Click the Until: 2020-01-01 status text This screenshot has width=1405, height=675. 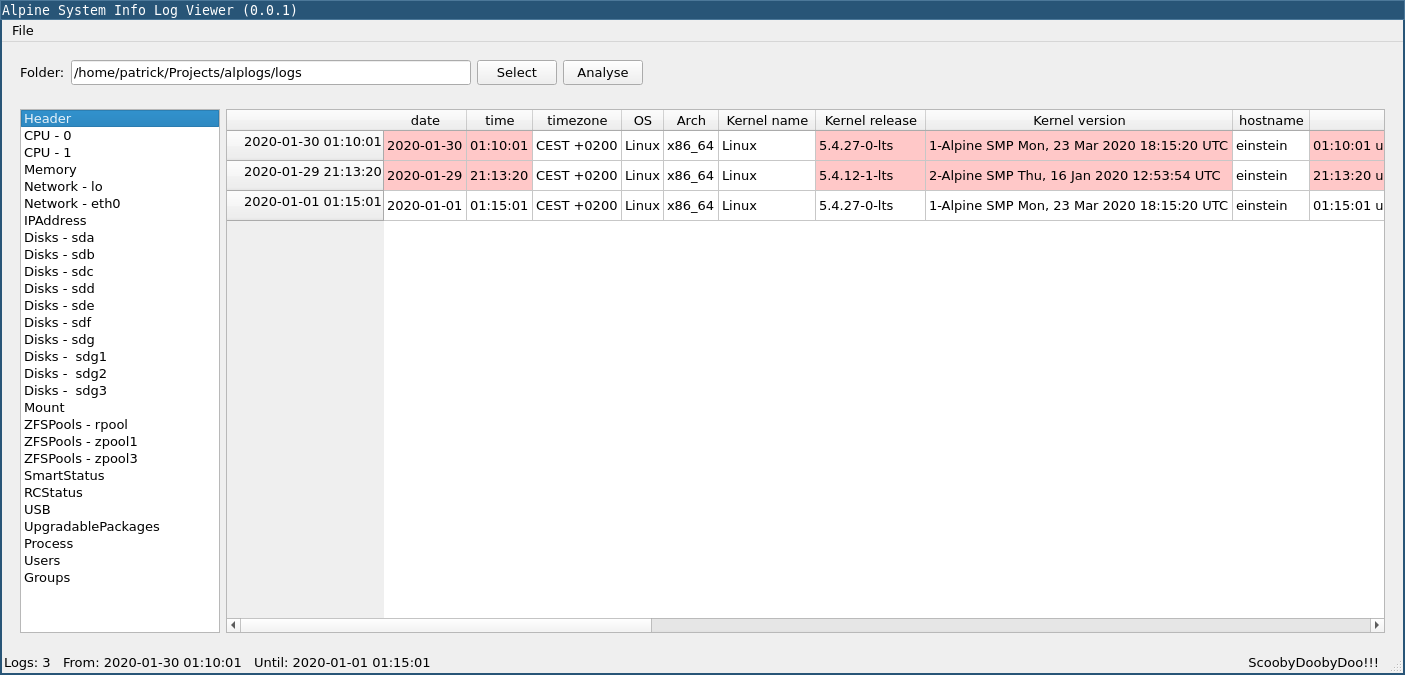(x=342, y=663)
